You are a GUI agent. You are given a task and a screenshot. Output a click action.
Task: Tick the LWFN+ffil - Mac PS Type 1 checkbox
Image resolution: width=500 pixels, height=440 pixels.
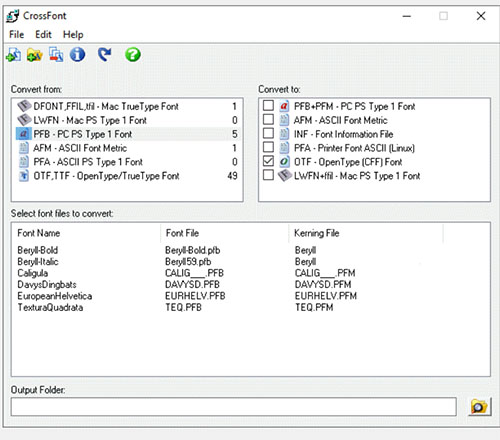click(x=268, y=175)
